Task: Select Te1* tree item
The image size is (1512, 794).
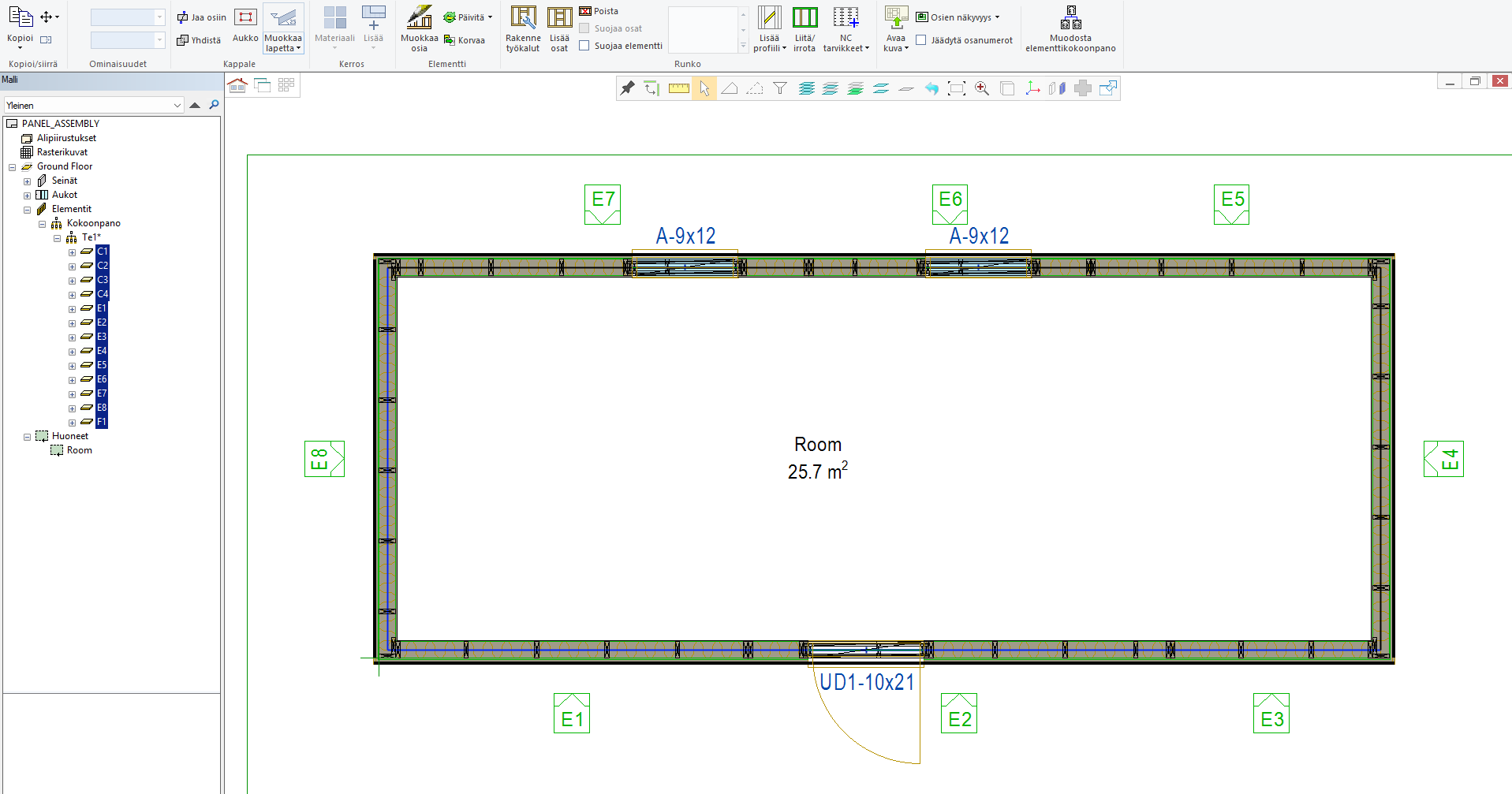Action: click(91, 237)
